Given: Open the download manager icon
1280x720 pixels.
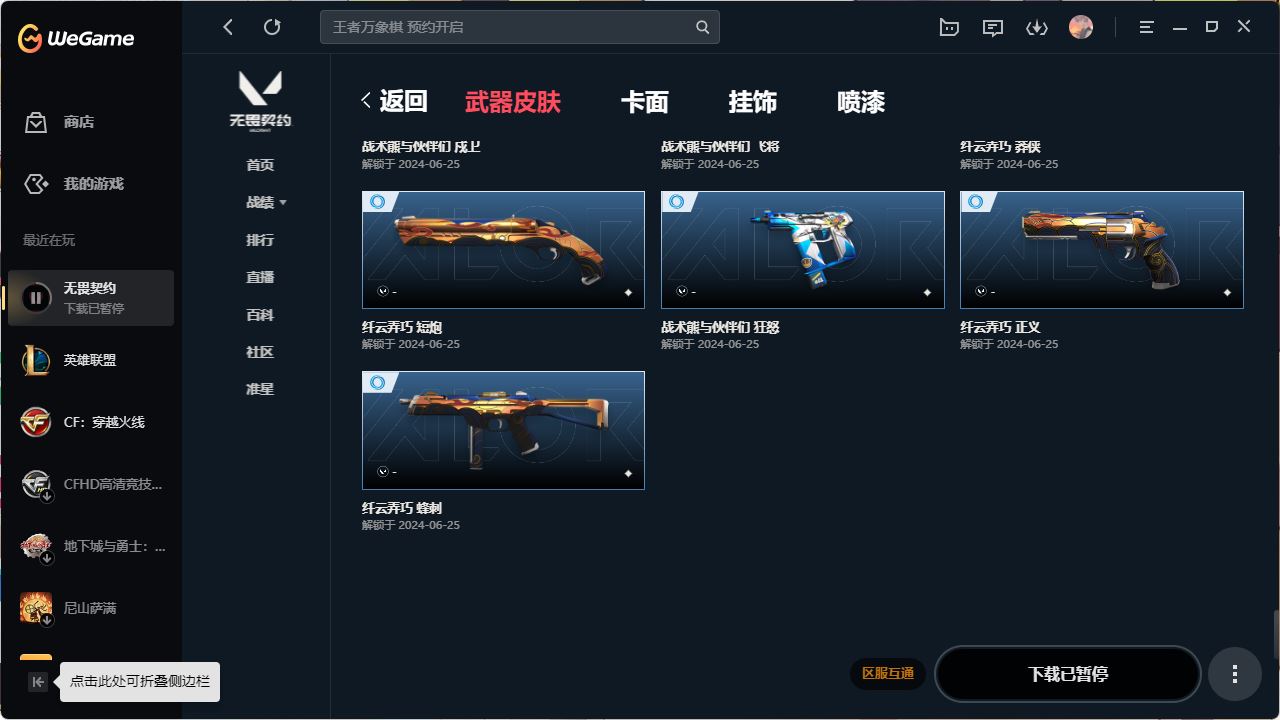Looking at the screenshot, I should [1037, 28].
